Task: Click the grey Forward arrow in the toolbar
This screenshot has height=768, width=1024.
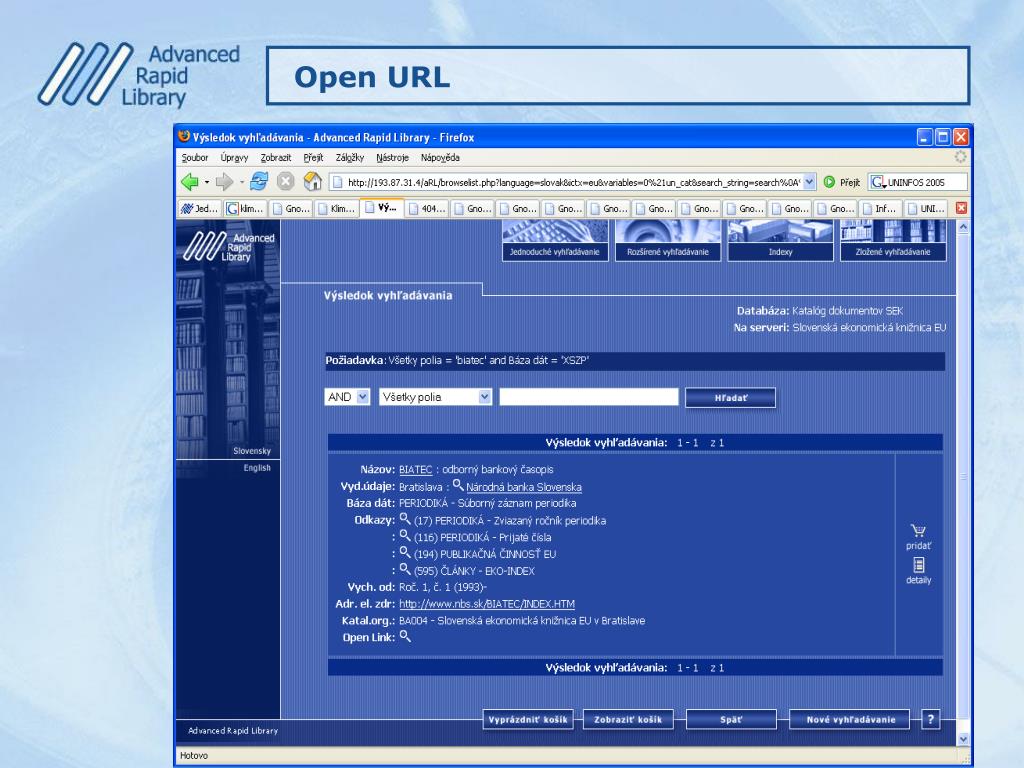Action: (x=224, y=182)
